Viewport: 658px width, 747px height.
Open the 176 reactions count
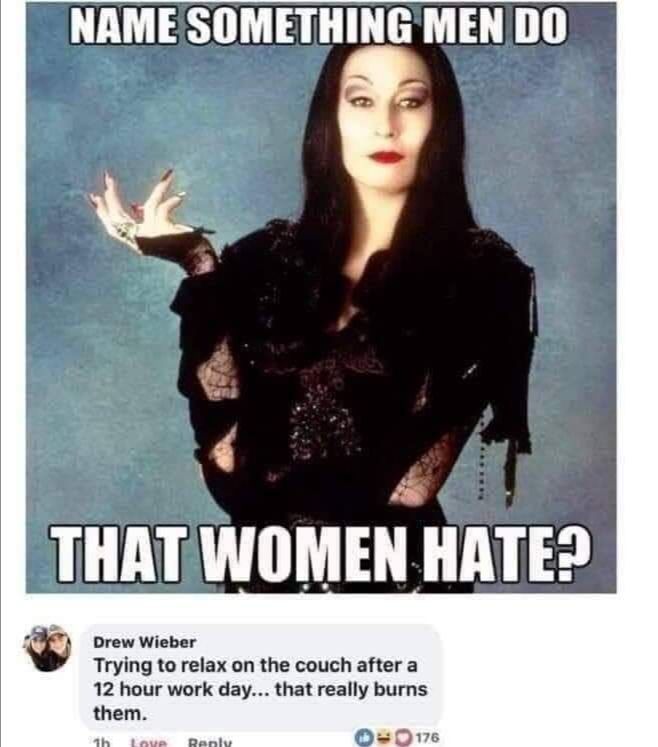[427, 737]
